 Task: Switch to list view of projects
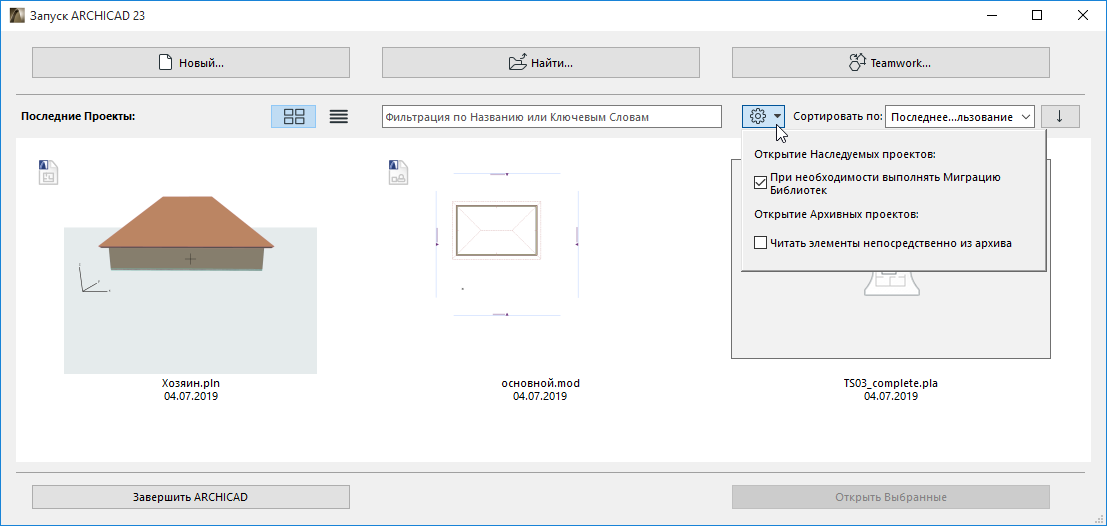(x=339, y=116)
